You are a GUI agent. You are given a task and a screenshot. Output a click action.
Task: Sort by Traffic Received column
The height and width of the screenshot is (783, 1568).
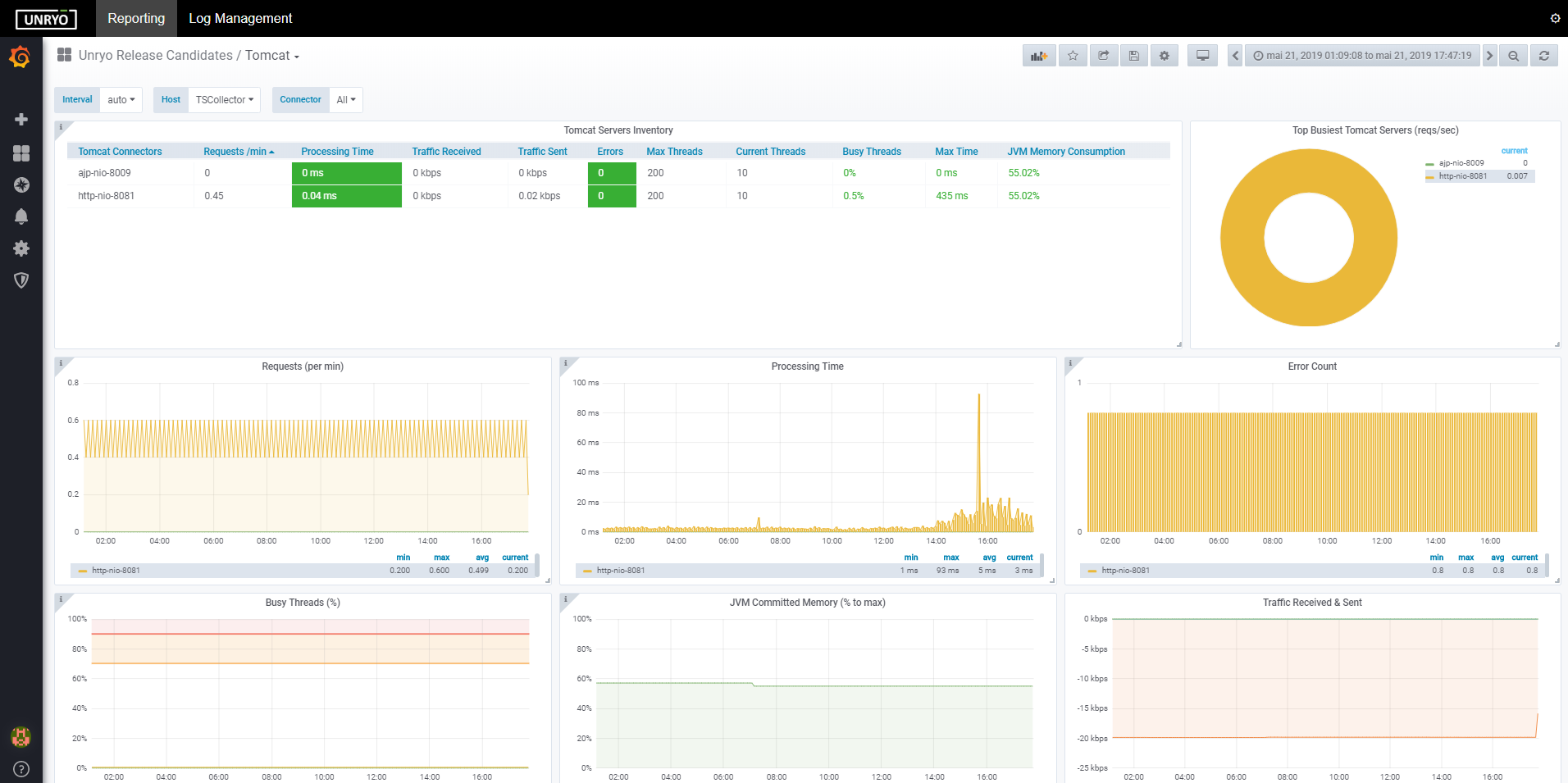[446, 152]
